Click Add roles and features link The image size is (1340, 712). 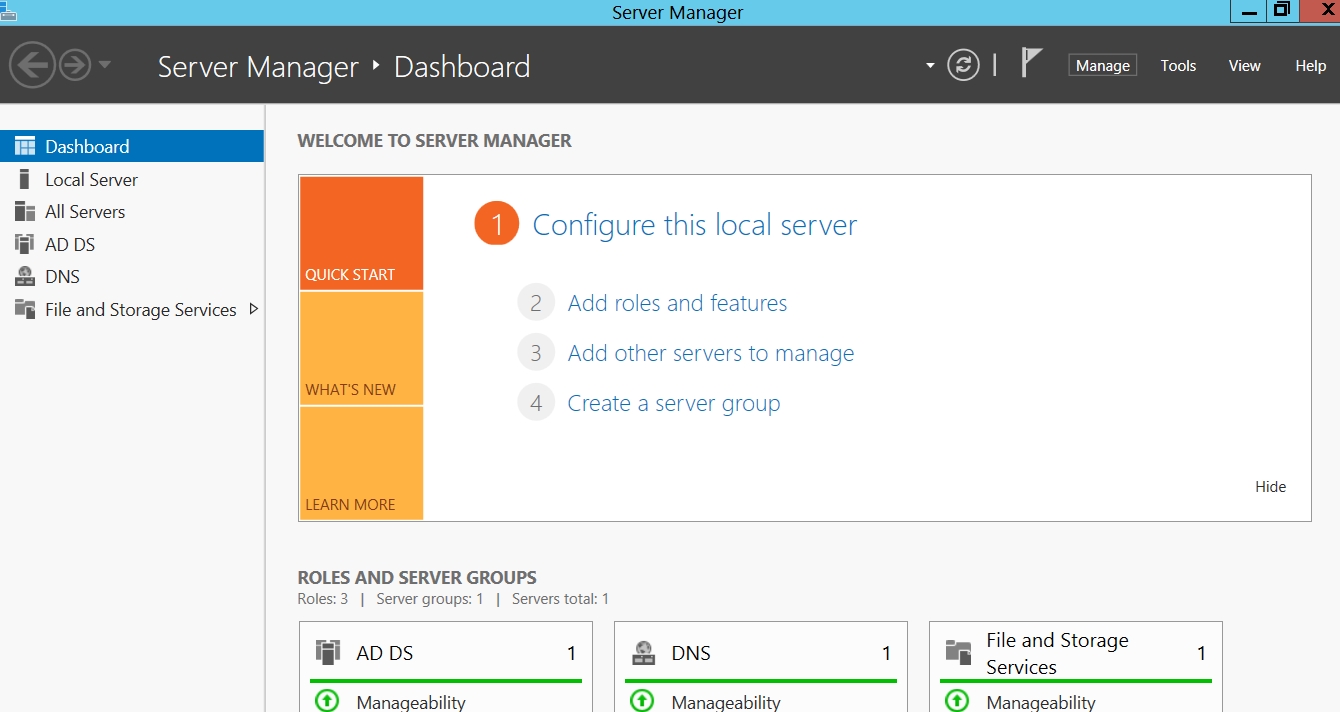[677, 303]
